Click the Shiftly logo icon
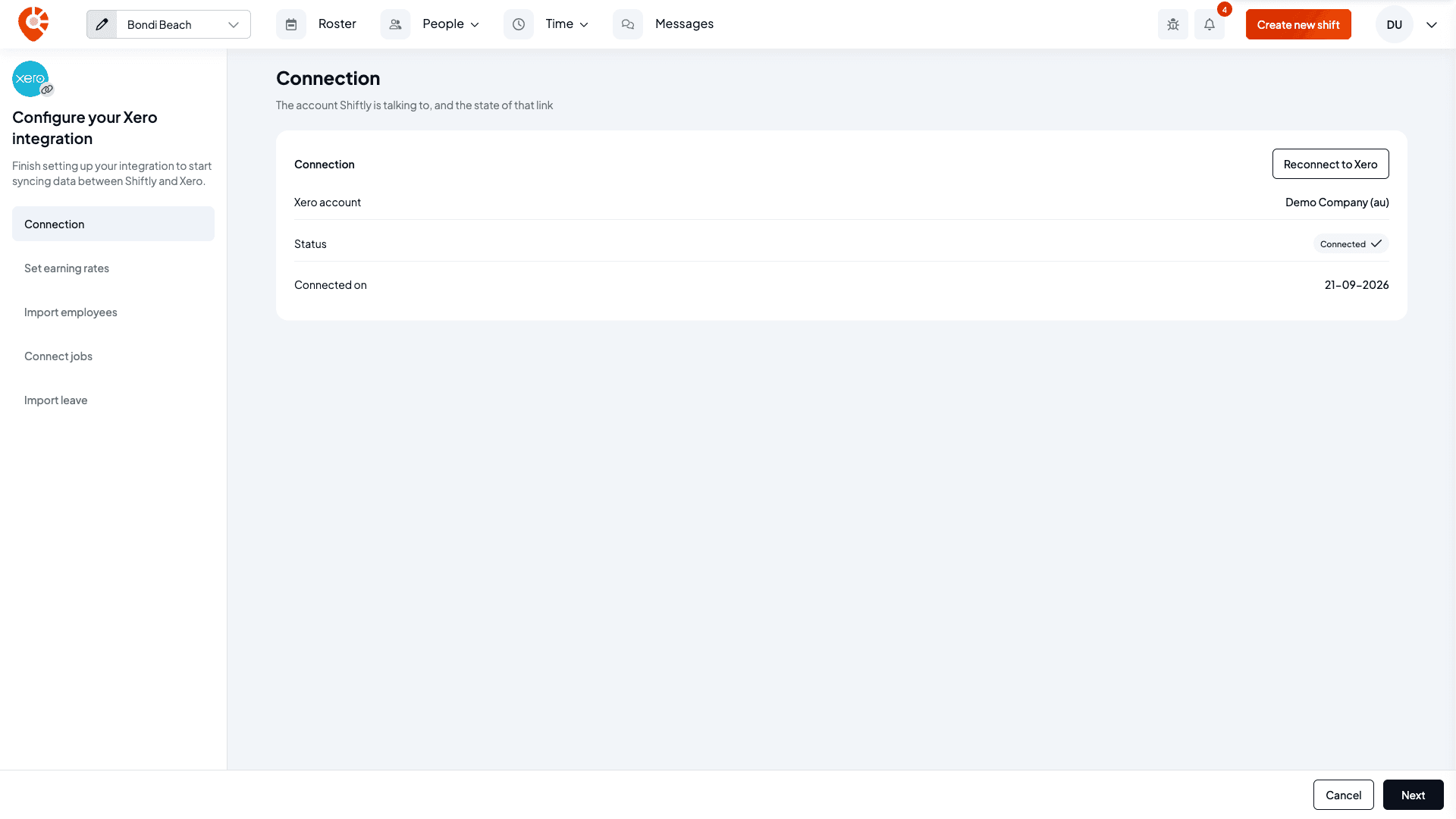 pyautogui.click(x=33, y=24)
